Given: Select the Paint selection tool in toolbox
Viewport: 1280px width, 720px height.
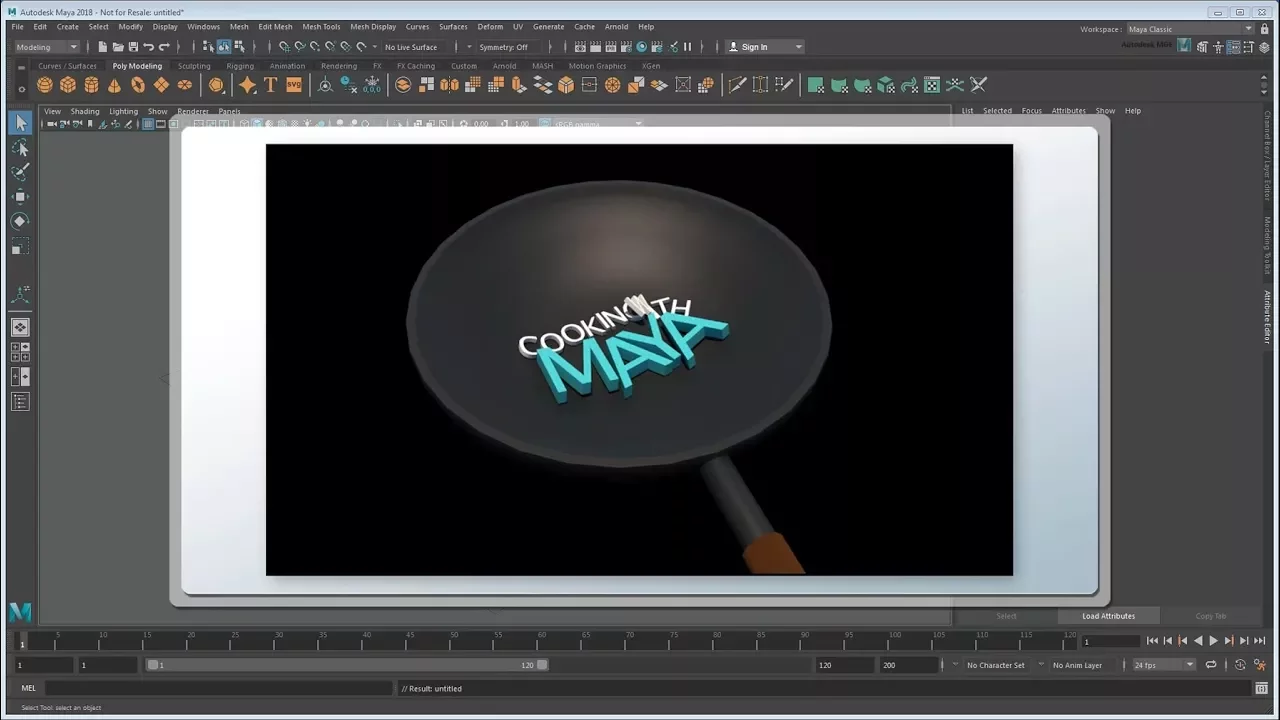Looking at the screenshot, I should (21, 172).
